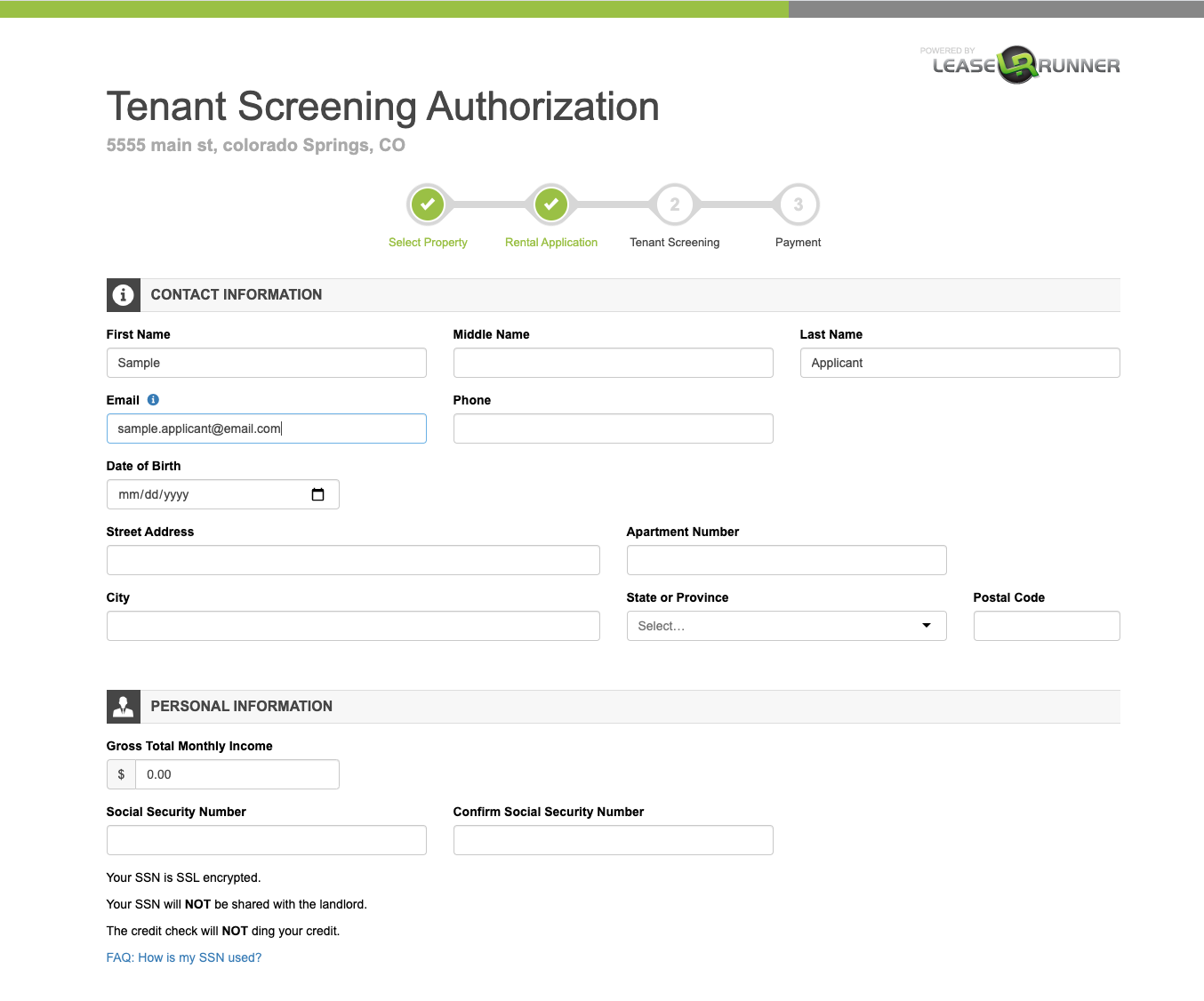Viewport: 1204px width, 1001px height.
Task: Focus the Middle Name field
Action: (613, 363)
